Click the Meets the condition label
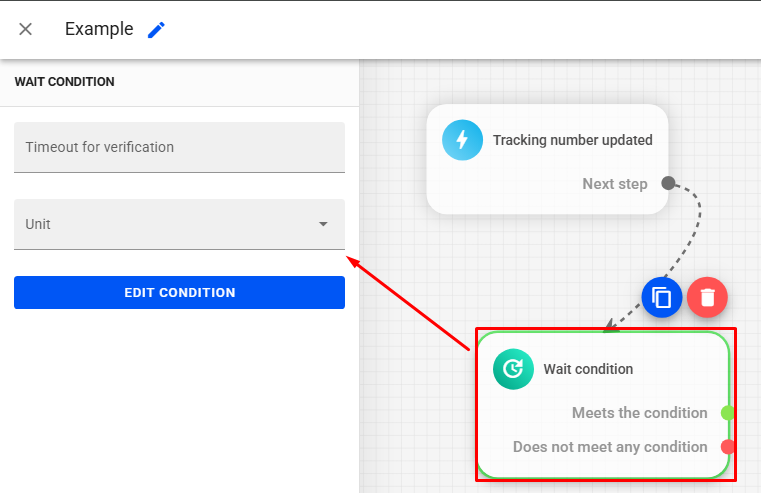 (639, 413)
